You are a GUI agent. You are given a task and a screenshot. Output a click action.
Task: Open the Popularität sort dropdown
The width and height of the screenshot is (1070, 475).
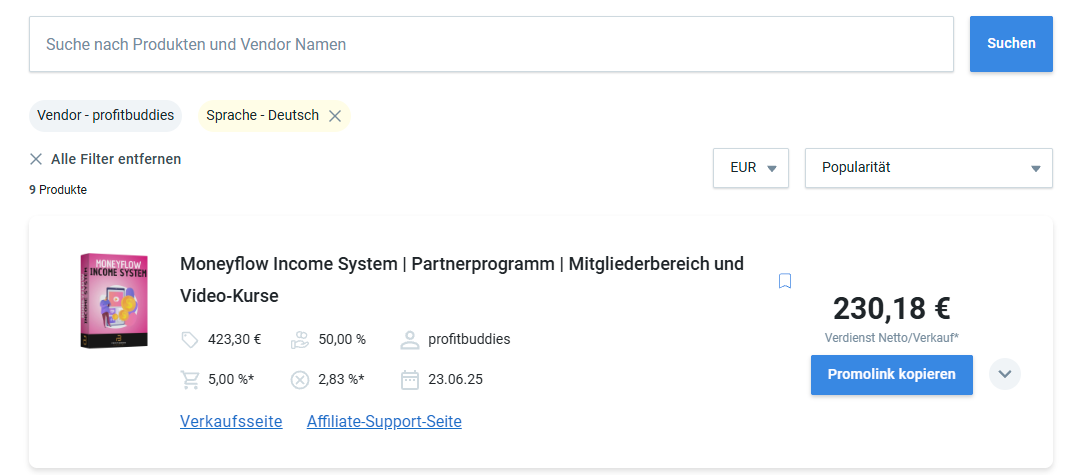pyautogui.click(x=929, y=168)
